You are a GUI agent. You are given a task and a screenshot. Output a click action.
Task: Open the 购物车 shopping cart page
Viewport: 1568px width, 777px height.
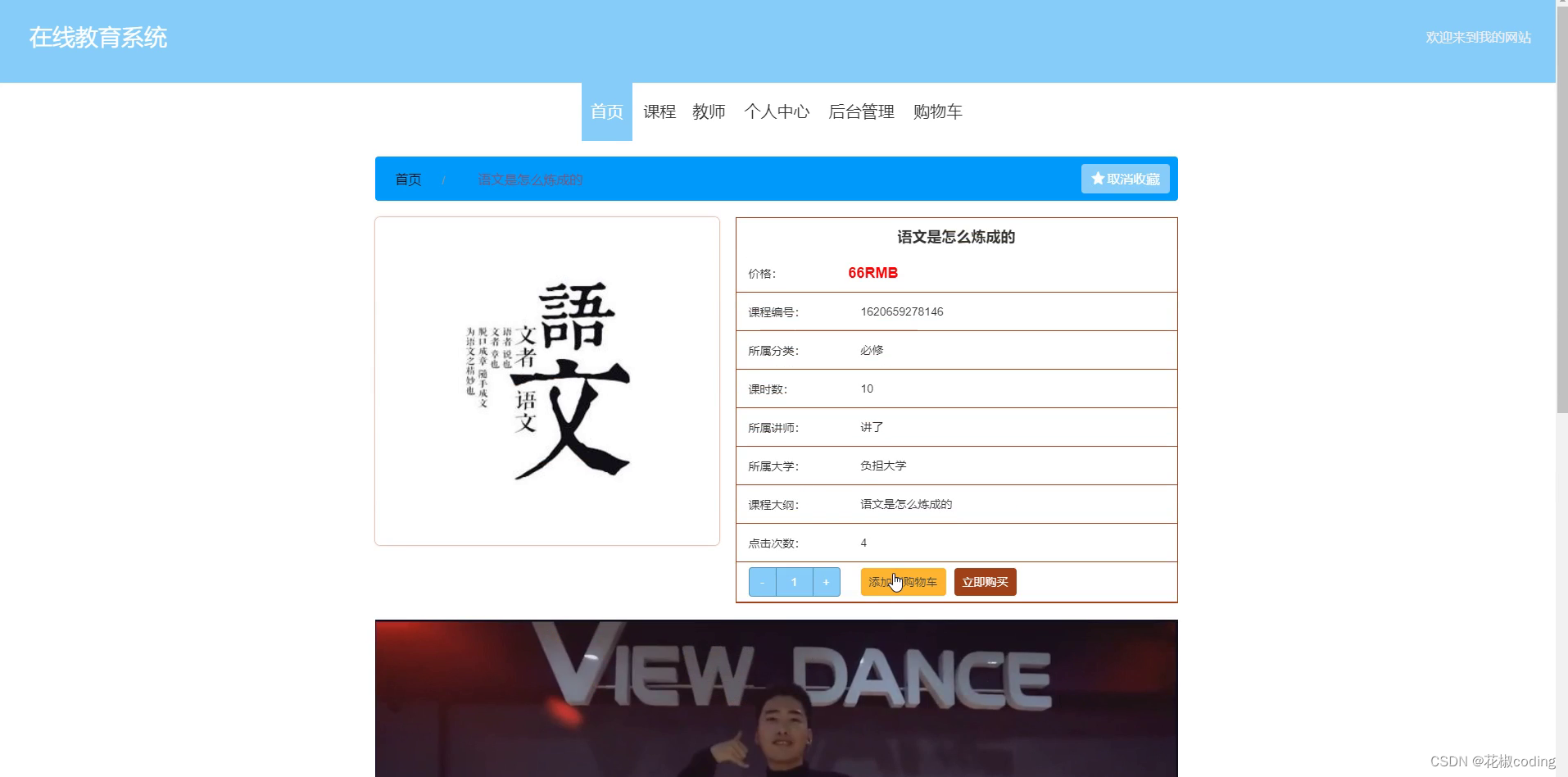(x=936, y=111)
